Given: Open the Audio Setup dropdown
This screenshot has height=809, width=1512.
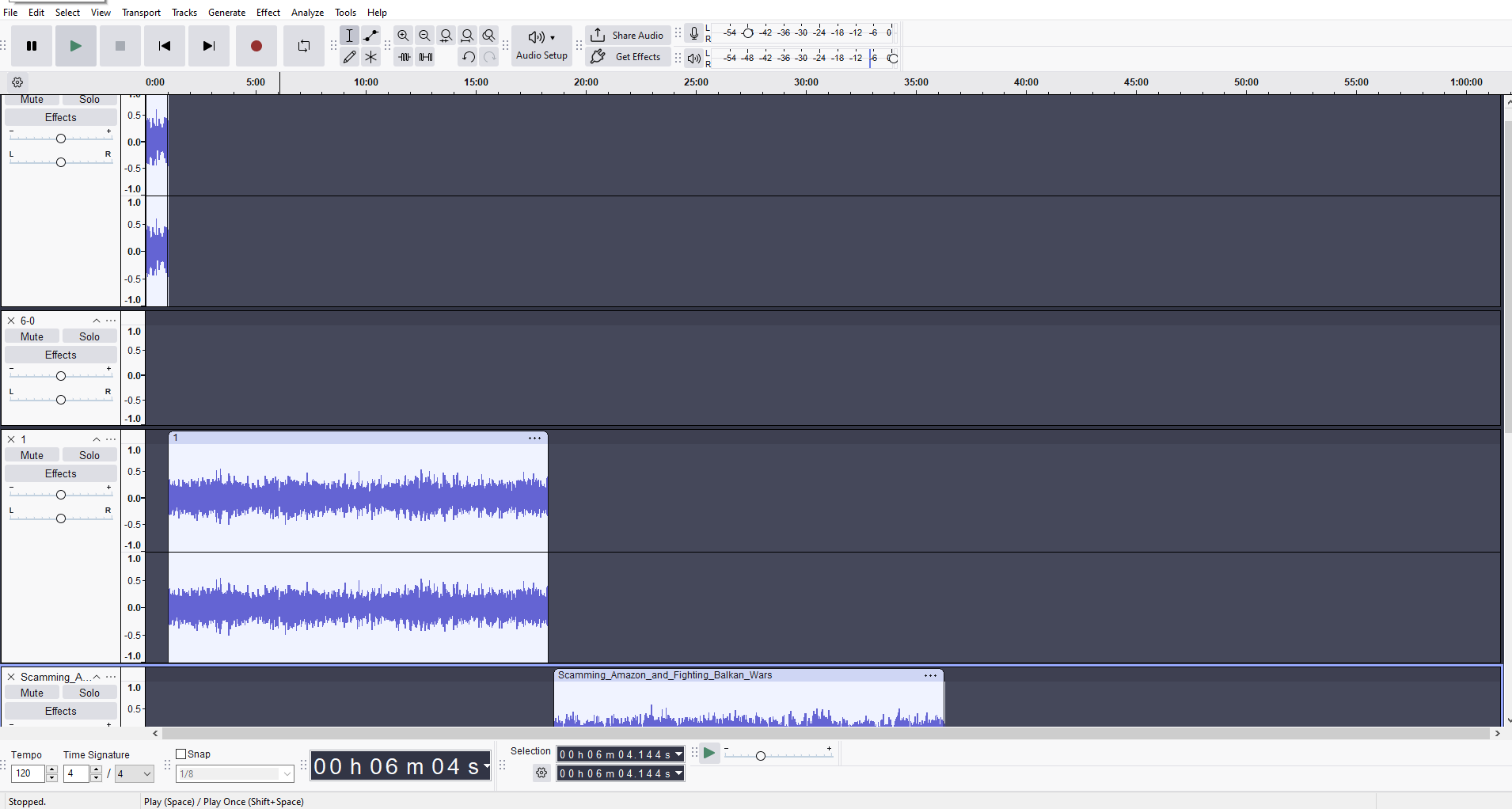Looking at the screenshot, I should [541, 46].
